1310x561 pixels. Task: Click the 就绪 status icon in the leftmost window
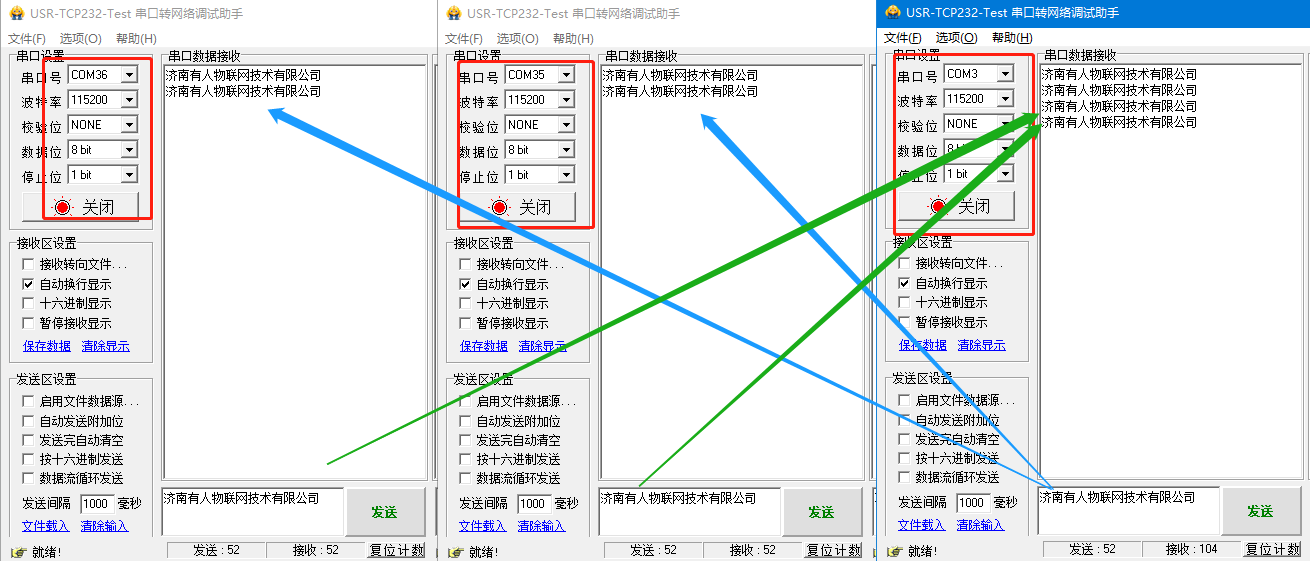(17, 552)
